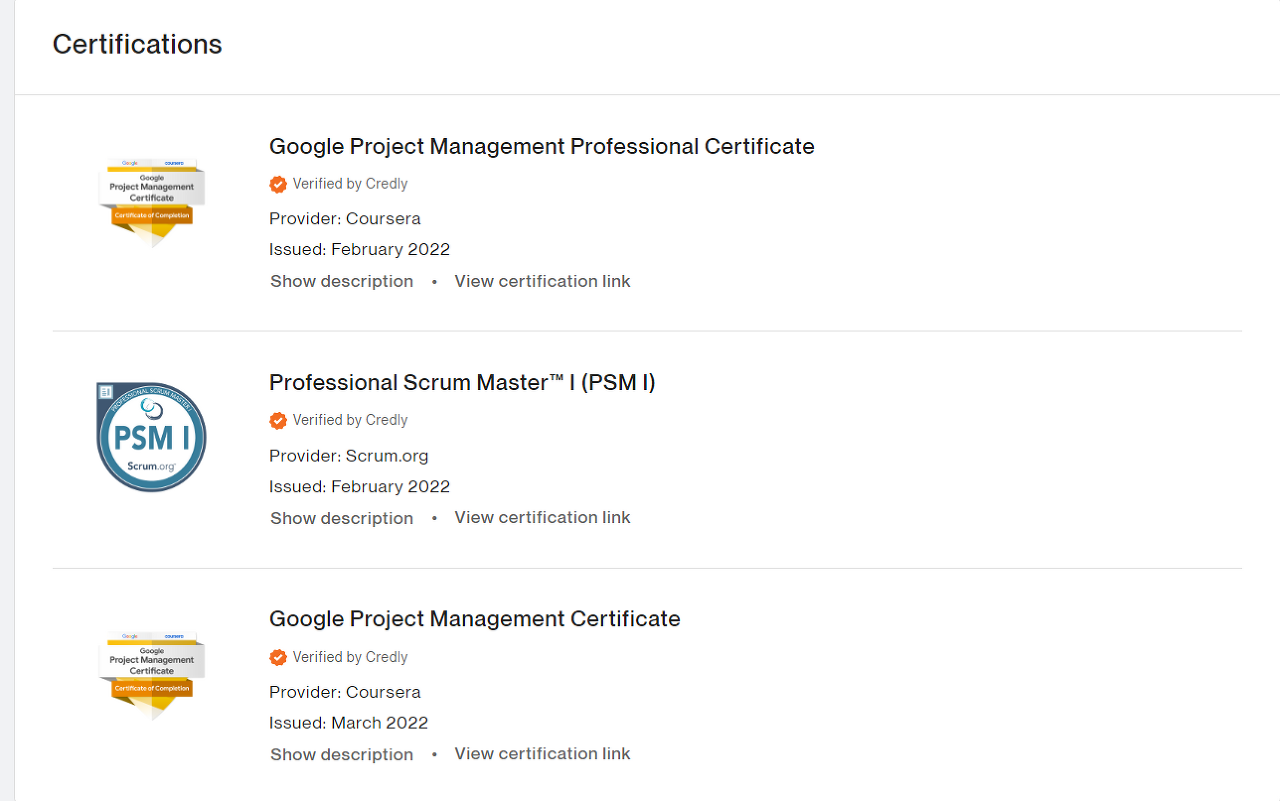The width and height of the screenshot is (1280, 801).
Task: Click the Credly verified checkmark under Google Project Management Professional Certificate
Action: tap(278, 184)
